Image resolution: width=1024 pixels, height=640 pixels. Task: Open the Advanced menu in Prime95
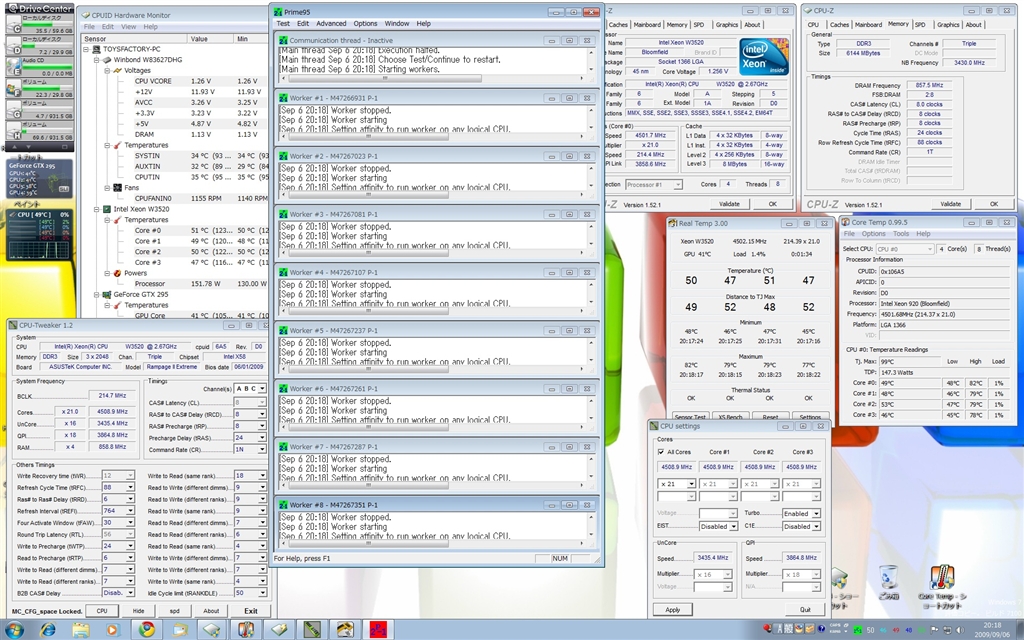(331, 23)
